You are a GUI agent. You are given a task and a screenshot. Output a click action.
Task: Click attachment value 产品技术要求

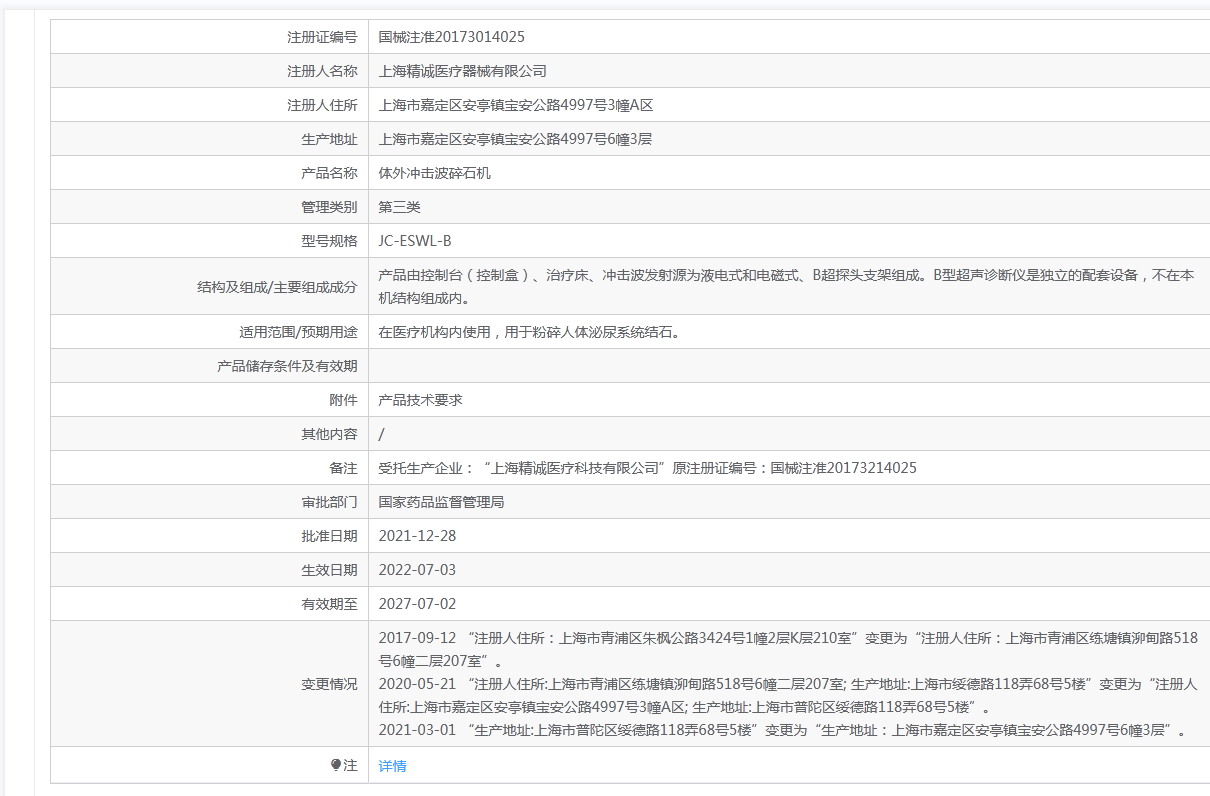click(x=420, y=400)
